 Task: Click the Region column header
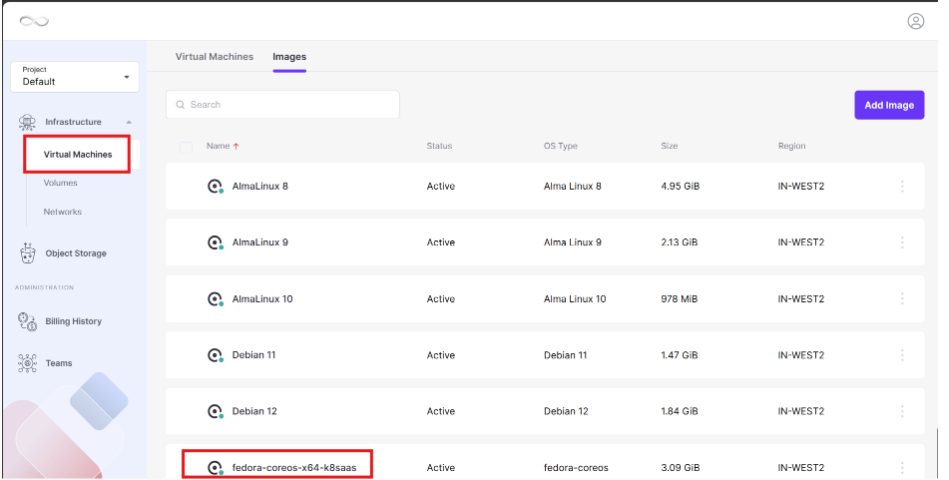(792, 146)
